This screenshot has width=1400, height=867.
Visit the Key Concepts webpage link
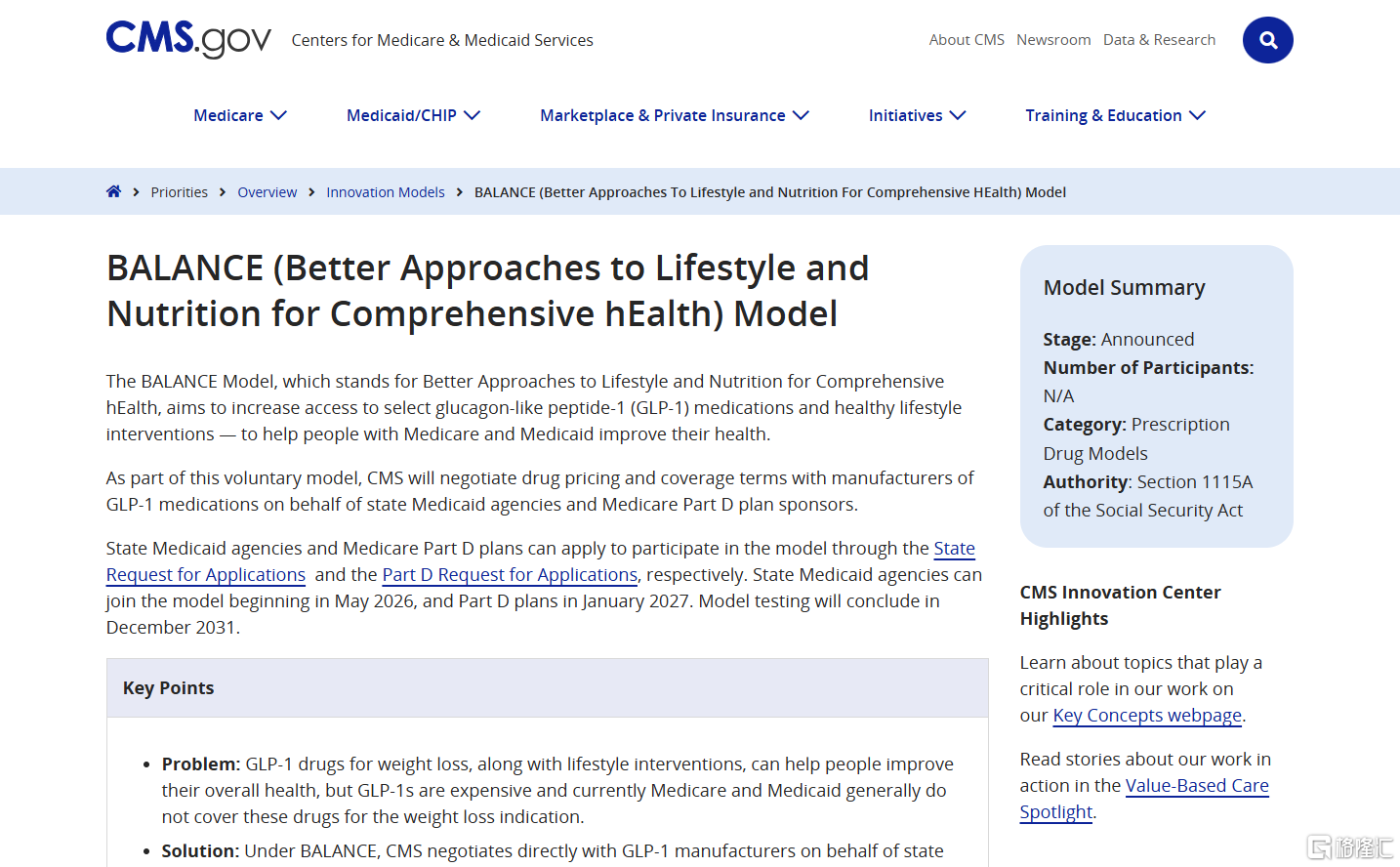pyautogui.click(x=1147, y=716)
